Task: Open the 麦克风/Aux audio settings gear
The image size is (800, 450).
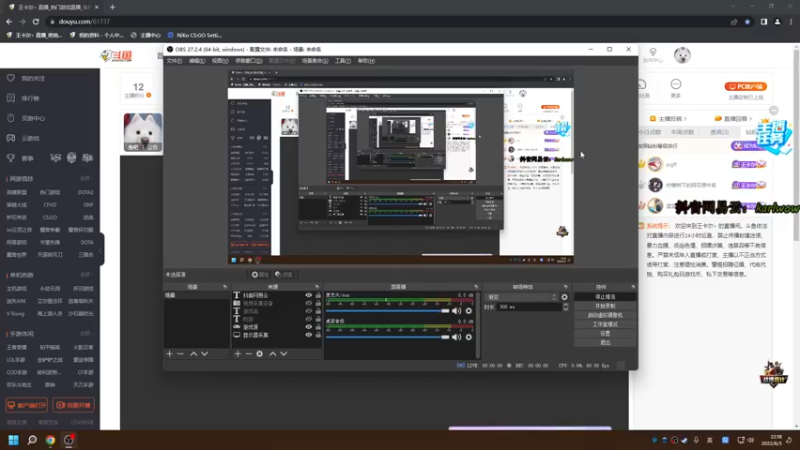Action: 468,311
